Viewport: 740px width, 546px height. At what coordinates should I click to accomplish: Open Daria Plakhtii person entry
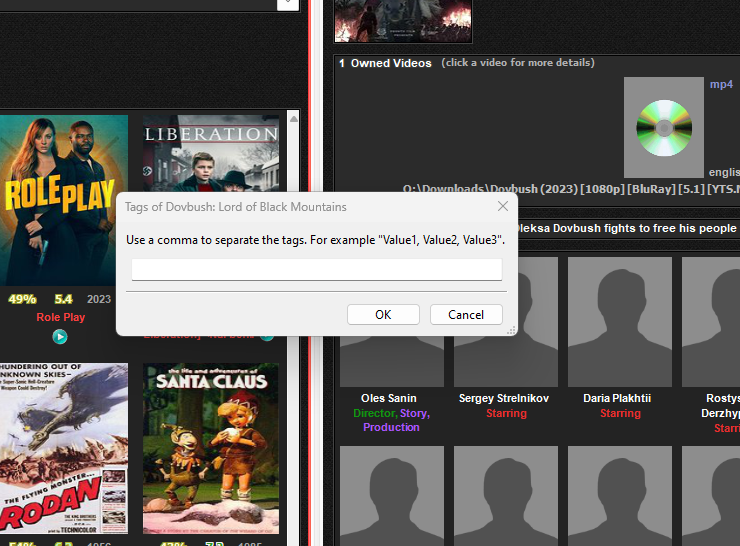[x=617, y=398]
